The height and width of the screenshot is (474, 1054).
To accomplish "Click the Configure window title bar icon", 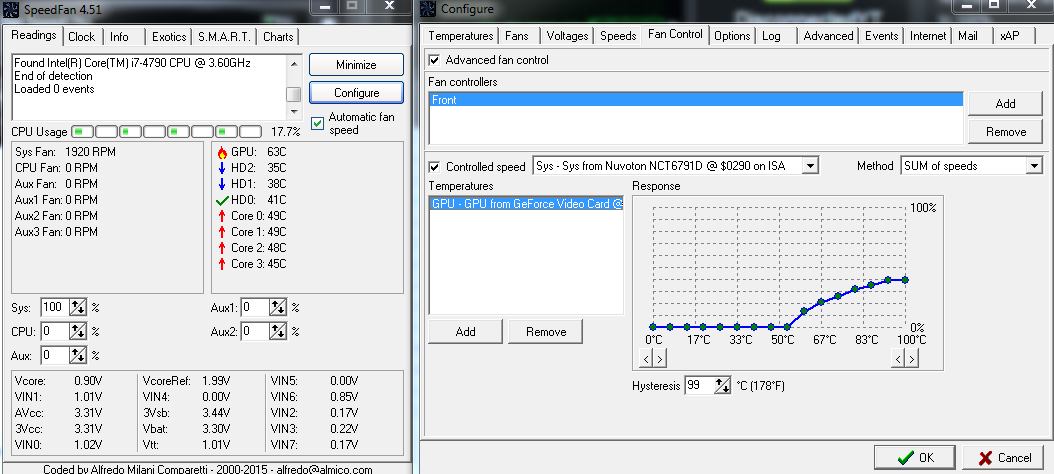I will click(x=429, y=9).
